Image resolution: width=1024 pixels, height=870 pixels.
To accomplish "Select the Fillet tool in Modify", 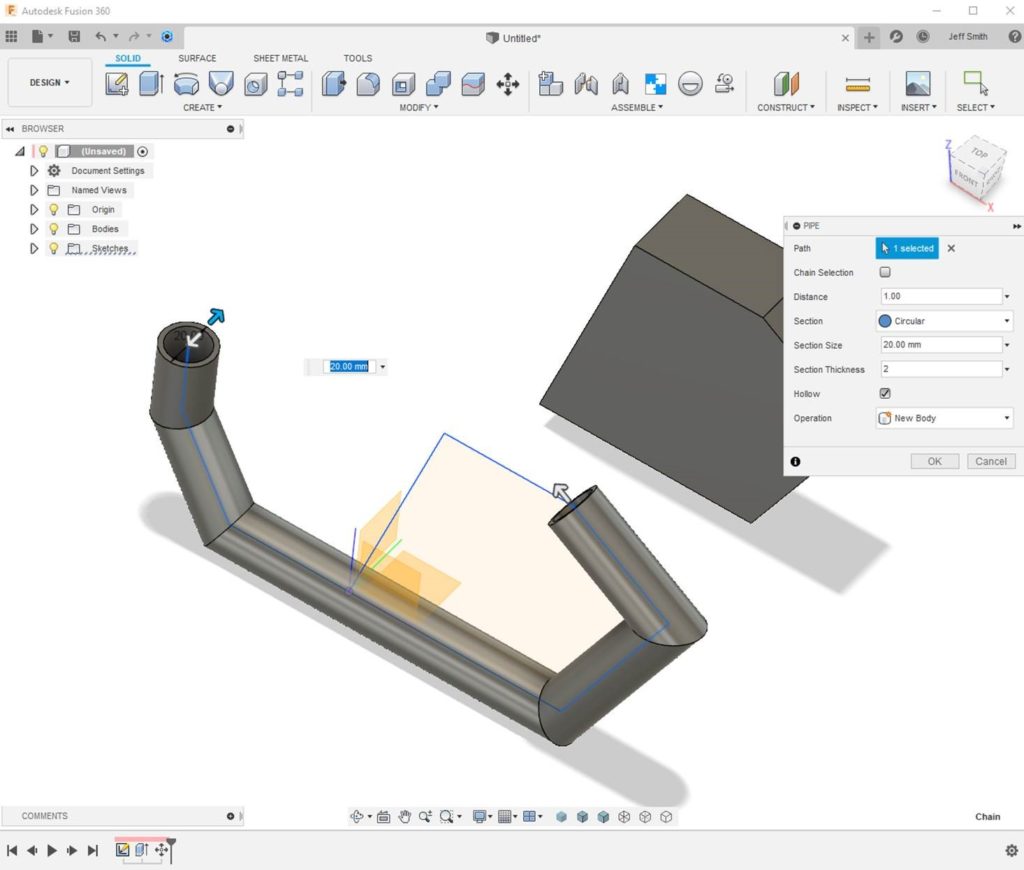I will pyautogui.click(x=368, y=84).
